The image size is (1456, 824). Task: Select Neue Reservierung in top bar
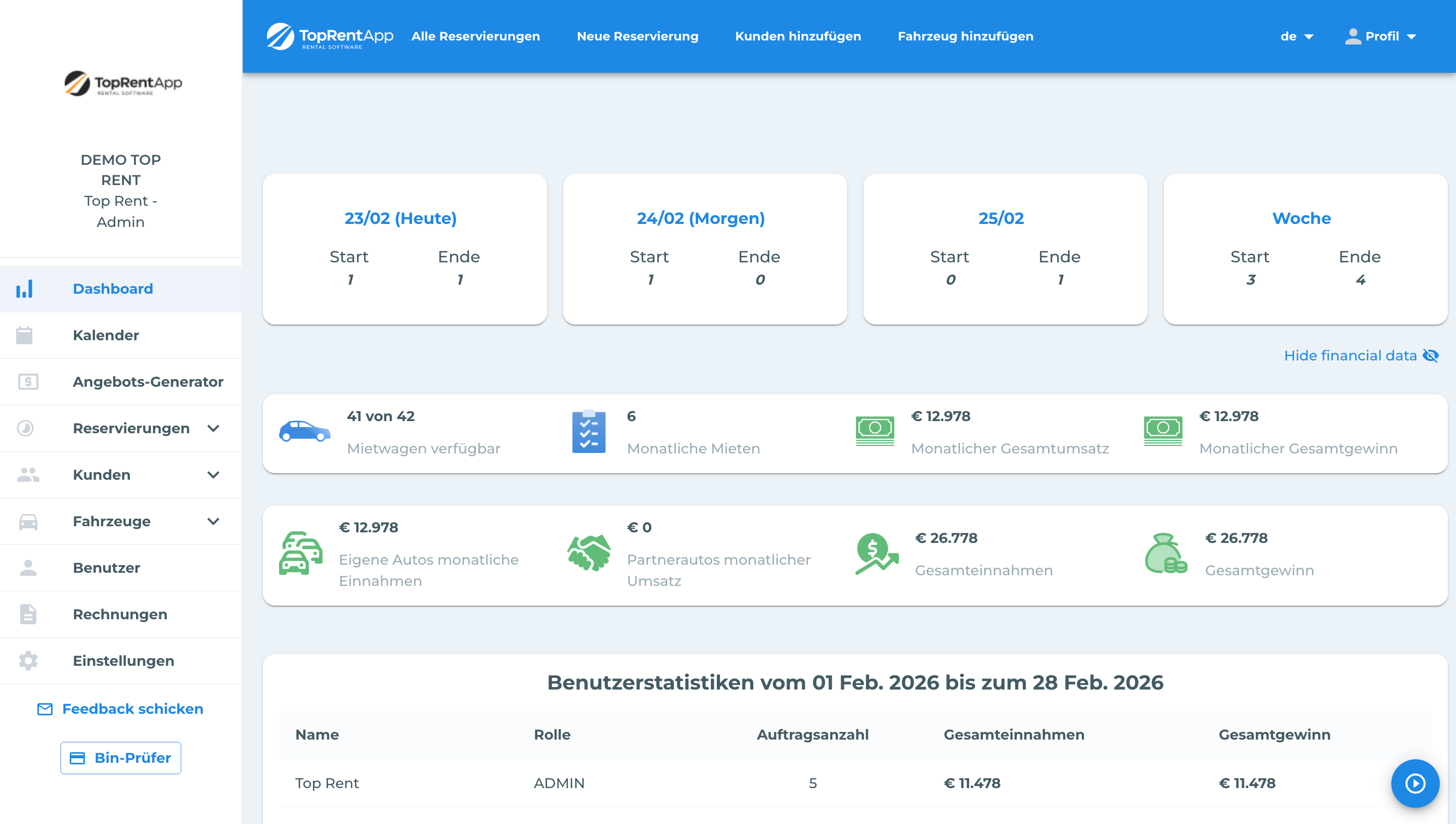point(637,36)
